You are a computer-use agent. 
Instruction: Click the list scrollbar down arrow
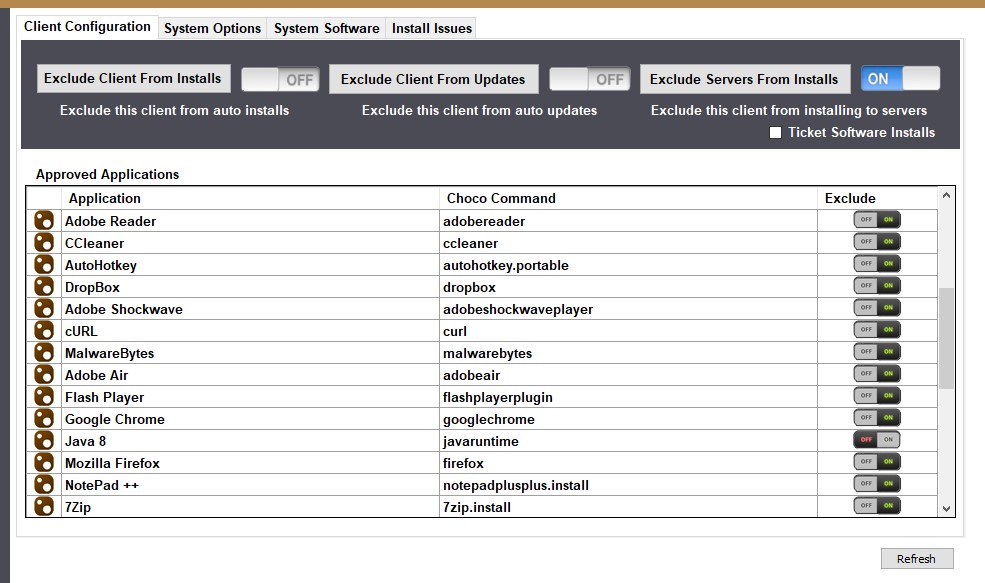(946, 509)
